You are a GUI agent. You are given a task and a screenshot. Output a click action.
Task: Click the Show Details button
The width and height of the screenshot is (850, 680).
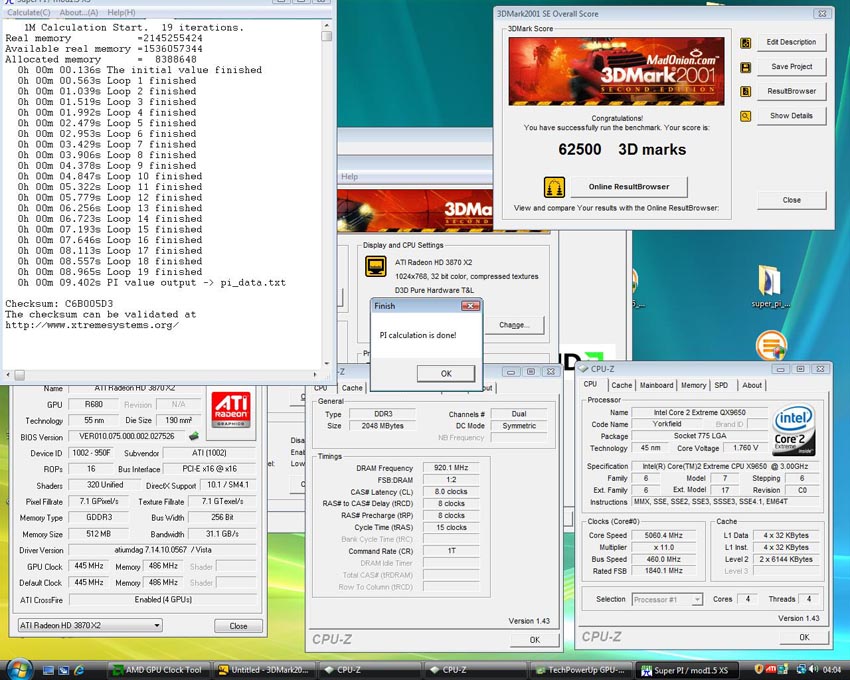point(791,116)
